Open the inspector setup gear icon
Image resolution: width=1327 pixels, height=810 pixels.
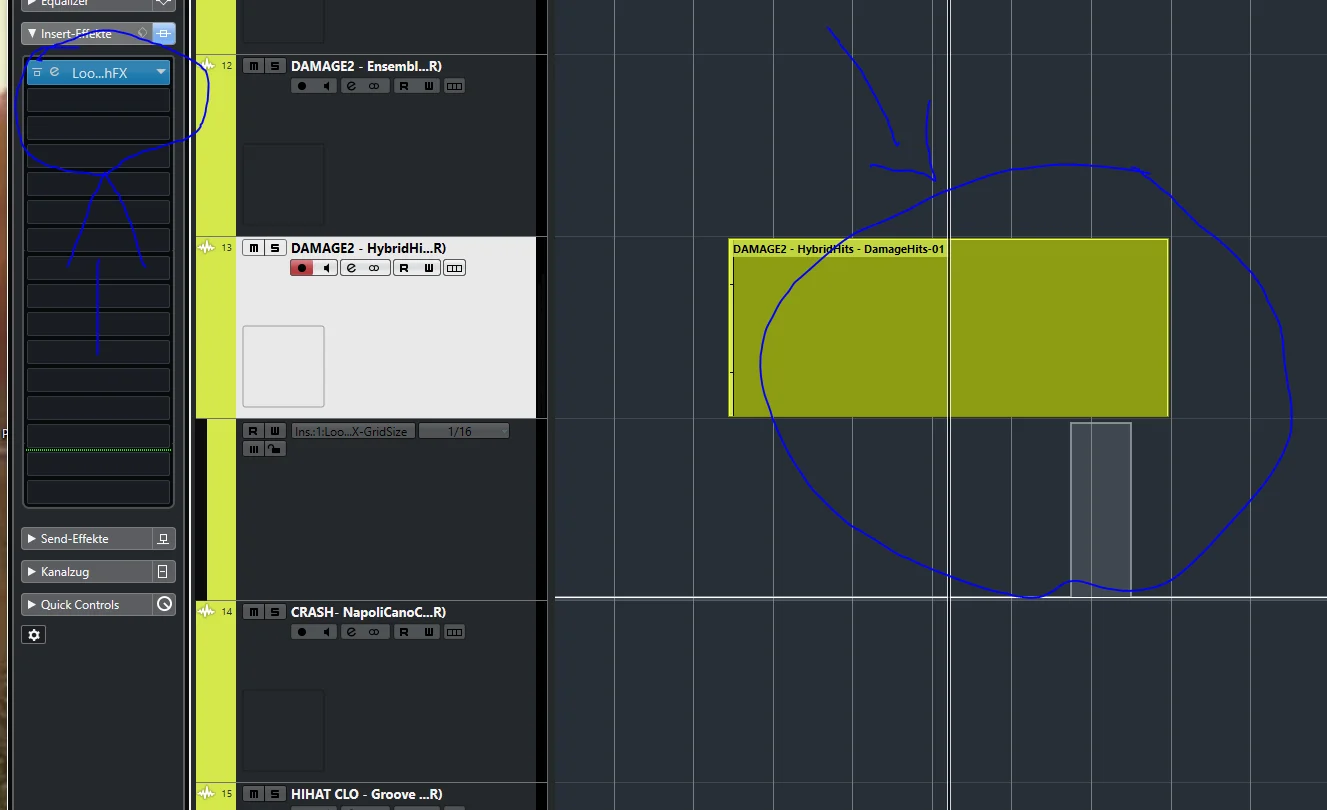point(35,635)
